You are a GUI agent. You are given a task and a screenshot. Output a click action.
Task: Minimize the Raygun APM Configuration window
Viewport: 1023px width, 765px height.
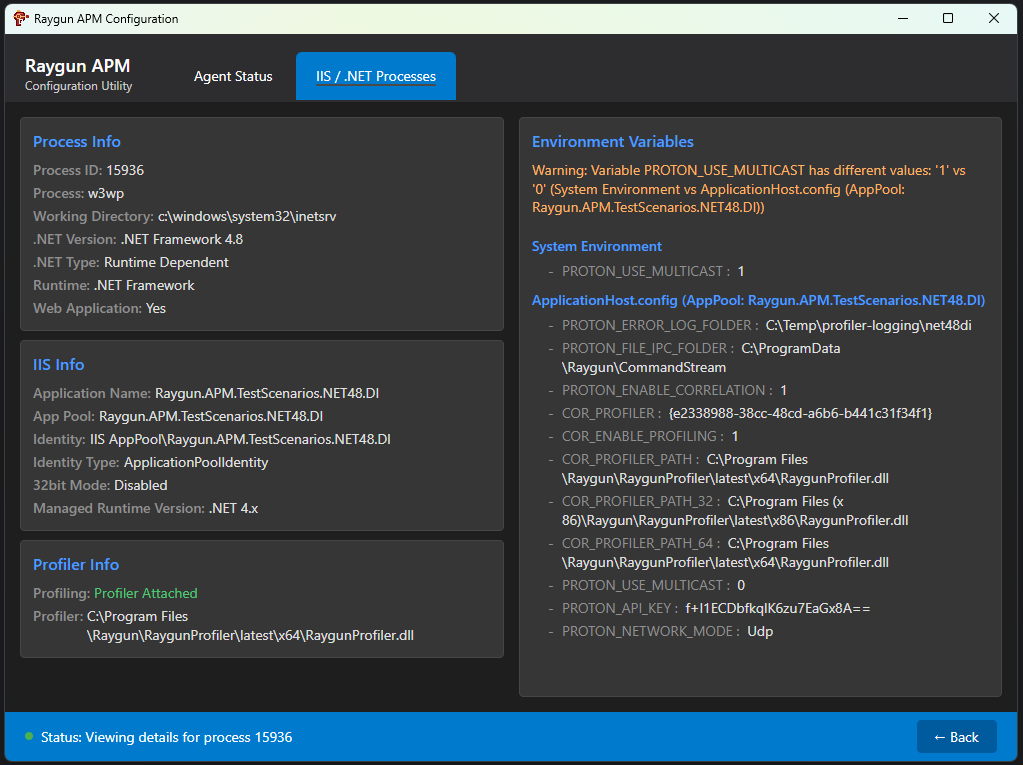point(903,18)
